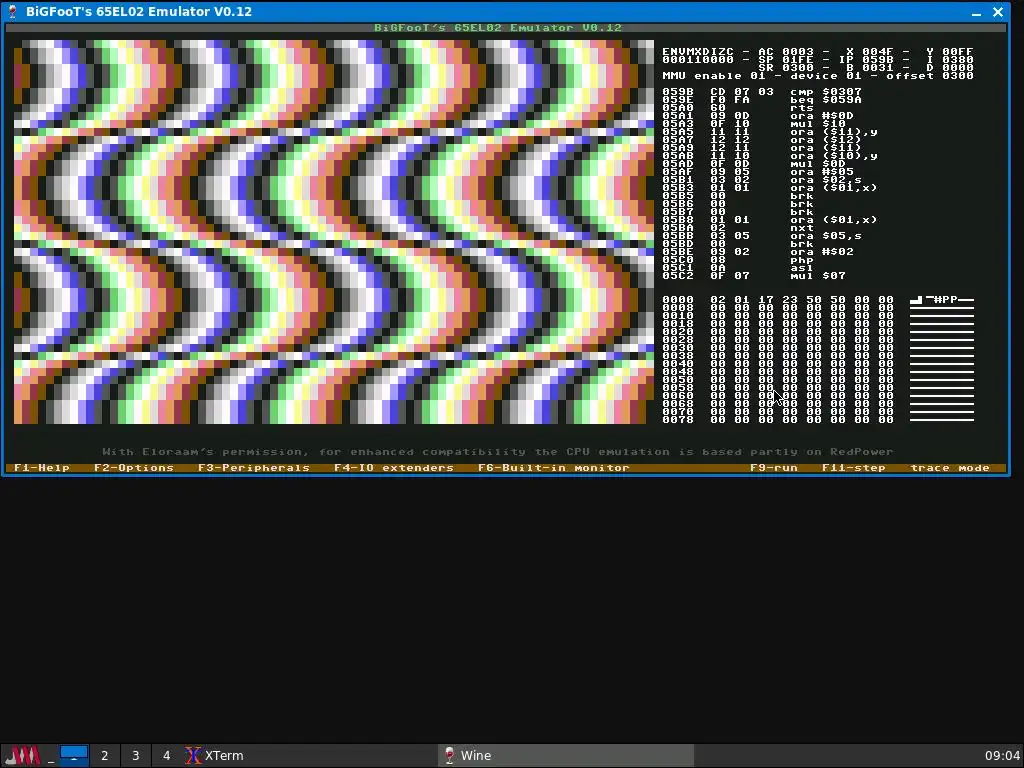Select the asl line at 05C1
This screenshot has width=1024, height=768.
(x=738, y=267)
